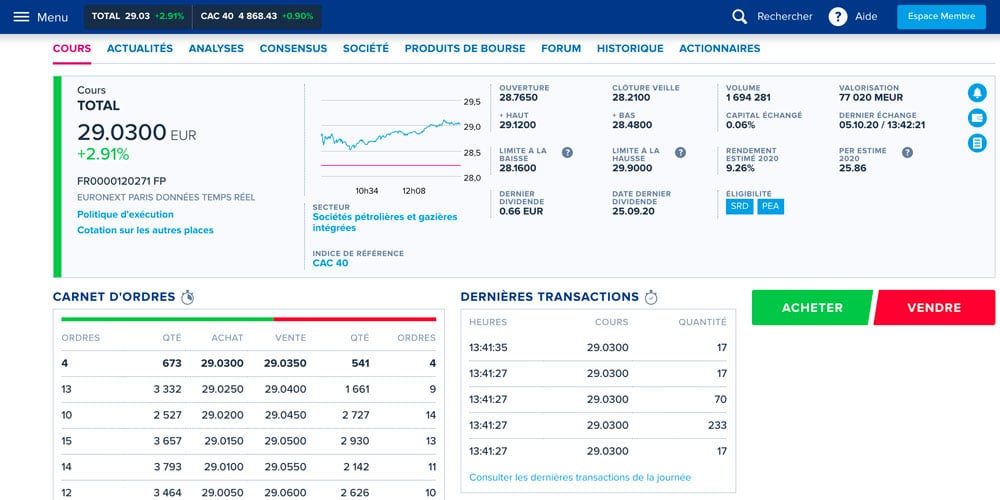Click ask price 29.0400 in order book
This screenshot has height=500, width=1000.
tap(285, 389)
